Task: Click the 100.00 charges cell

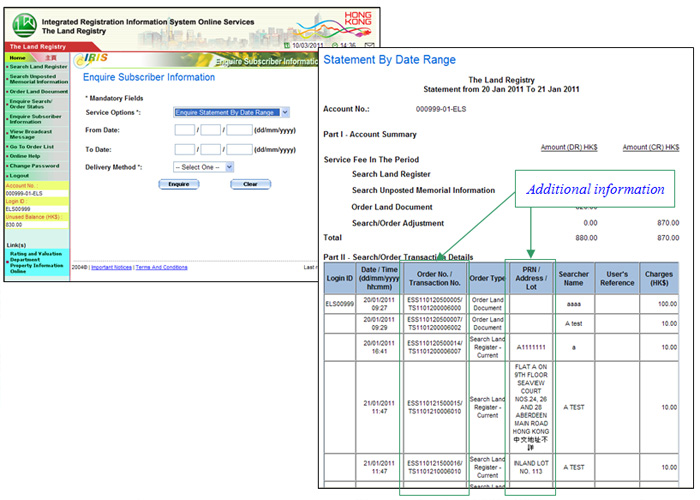Action: pos(659,304)
